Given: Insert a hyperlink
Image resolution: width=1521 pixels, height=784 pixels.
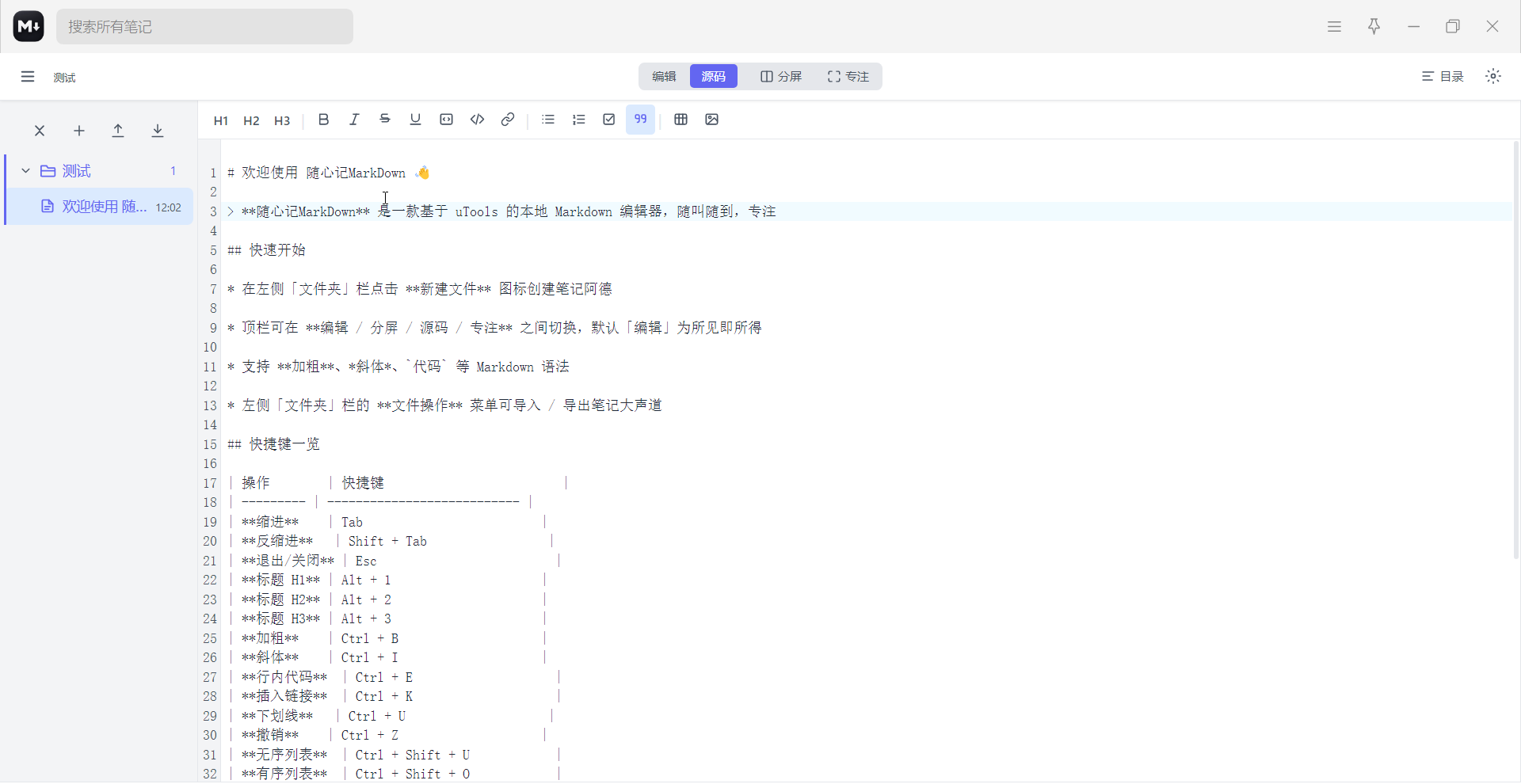Looking at the screenshot, I should [508, 120].
